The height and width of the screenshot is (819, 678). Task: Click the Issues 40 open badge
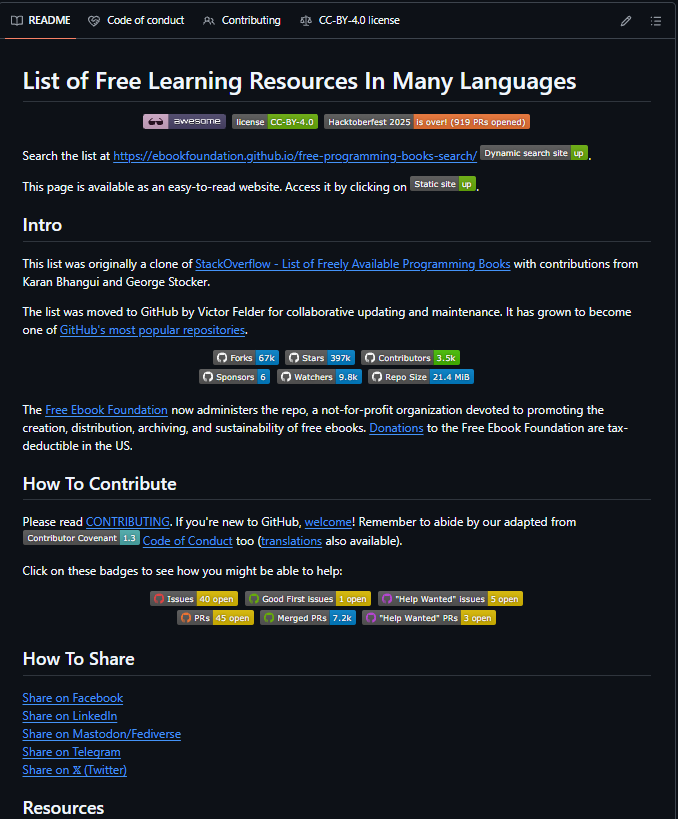click(x=194, y=599)
